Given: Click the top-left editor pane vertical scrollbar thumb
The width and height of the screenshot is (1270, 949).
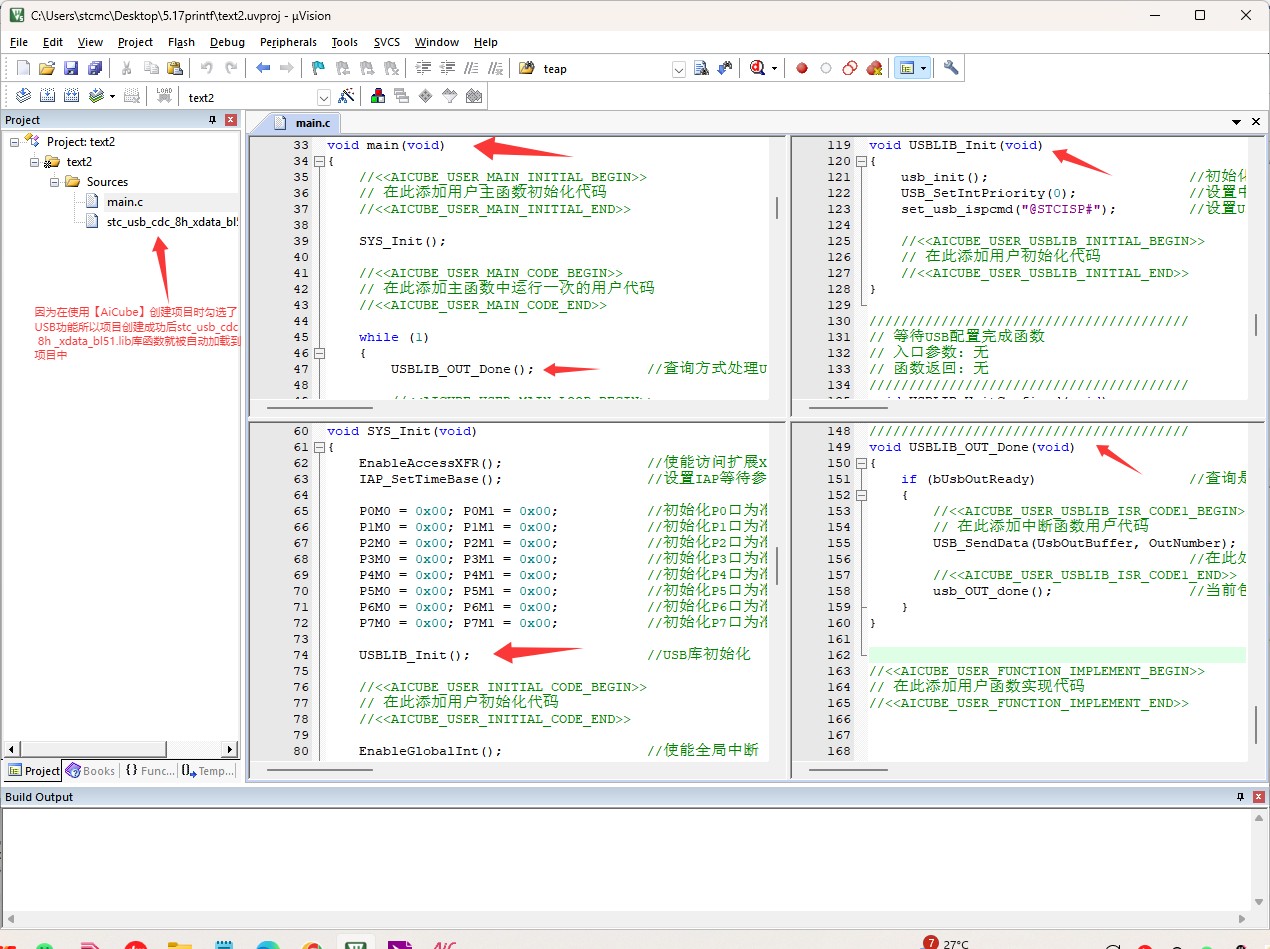Looking at the screenshot, I should 777,209.
